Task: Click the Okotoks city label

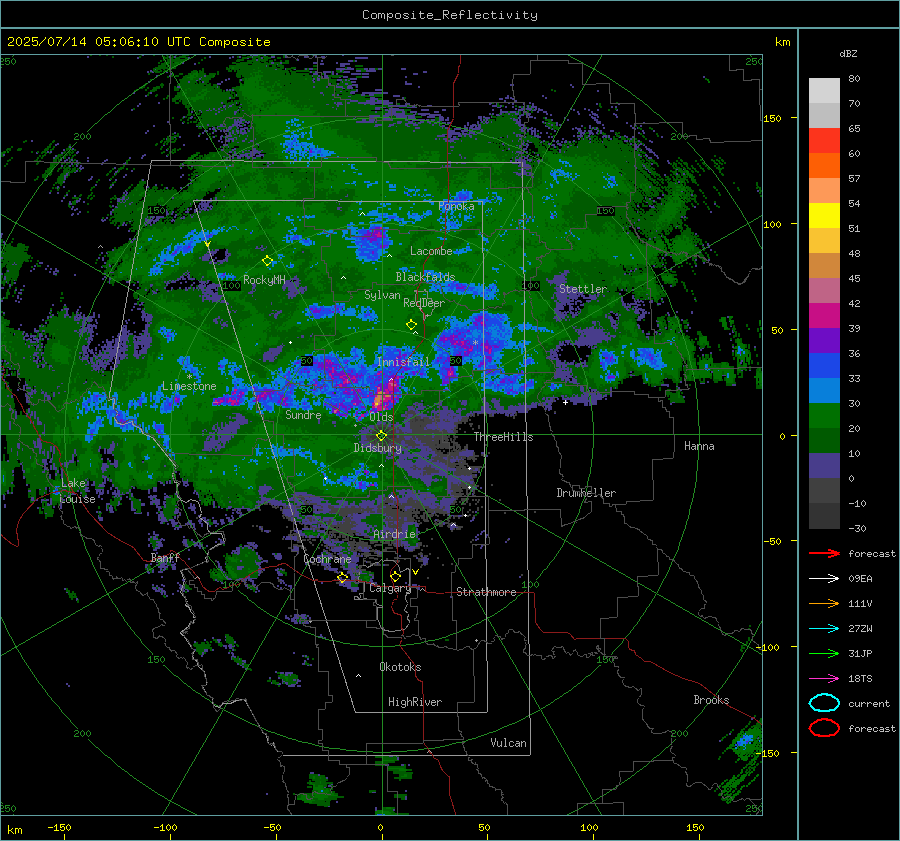Action: pos(400,667)
